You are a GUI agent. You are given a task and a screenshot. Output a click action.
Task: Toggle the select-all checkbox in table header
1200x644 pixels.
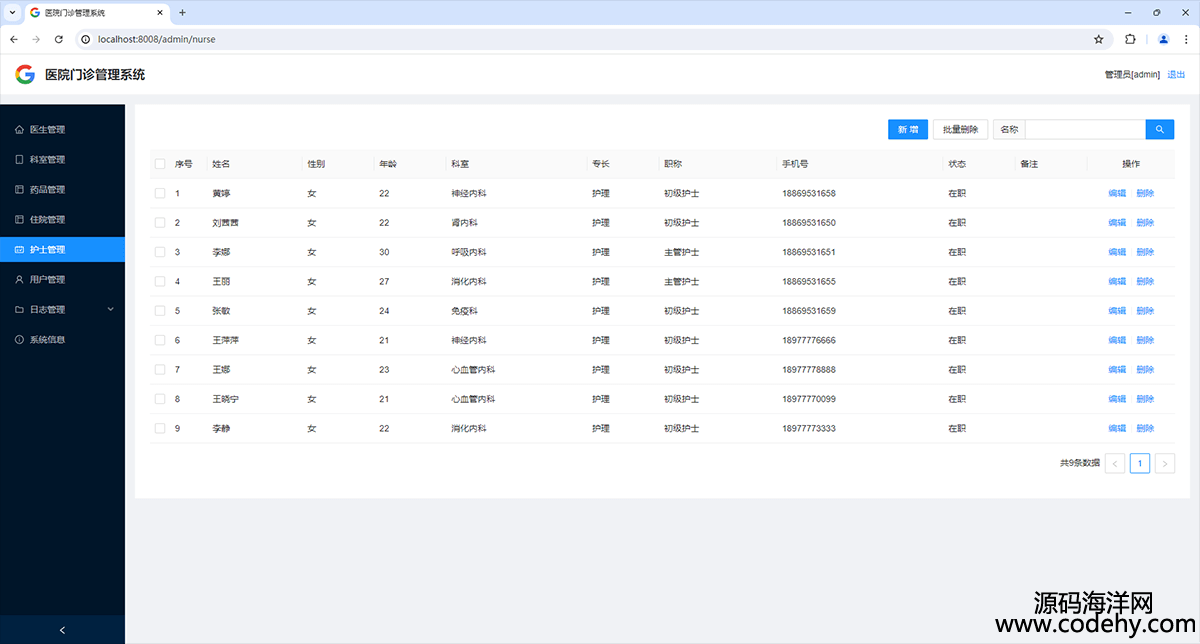(x=160, y=164)
